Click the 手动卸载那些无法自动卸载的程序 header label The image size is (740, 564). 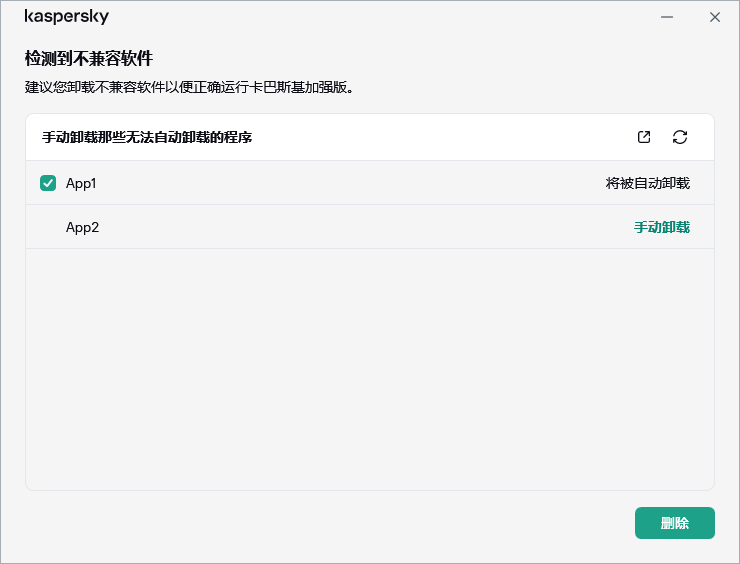pyautogui.click(x=147, y=137)
